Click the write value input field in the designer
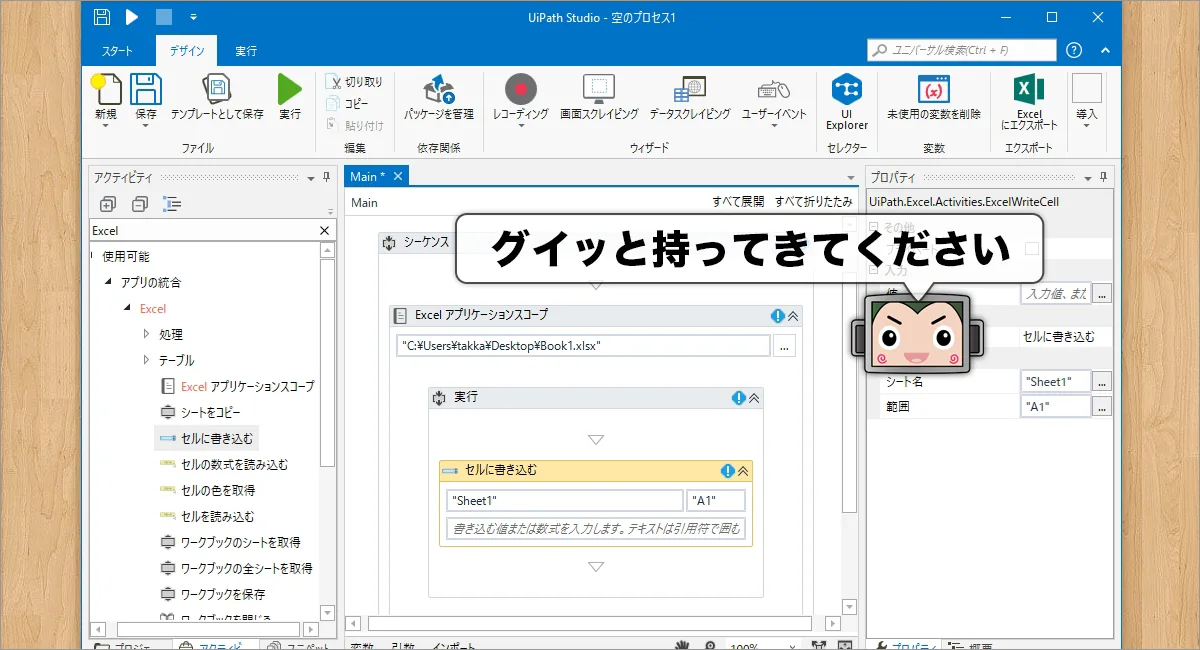 coord(595,528)
